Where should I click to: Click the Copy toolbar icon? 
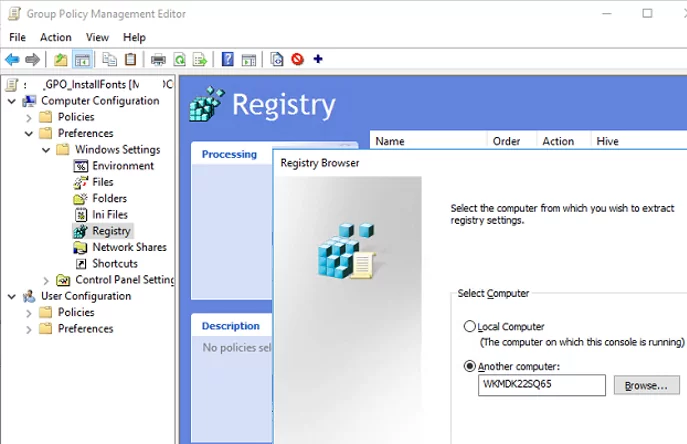tap(109, 59)
